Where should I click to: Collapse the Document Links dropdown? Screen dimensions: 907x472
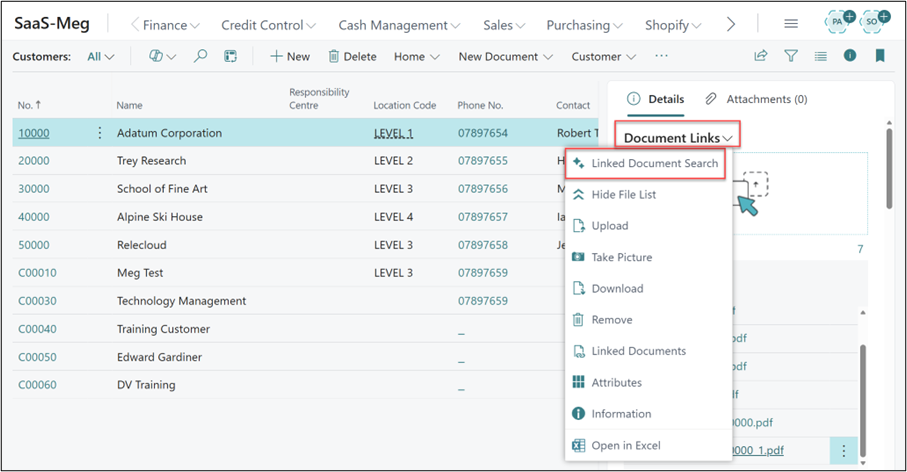point(678,138)
